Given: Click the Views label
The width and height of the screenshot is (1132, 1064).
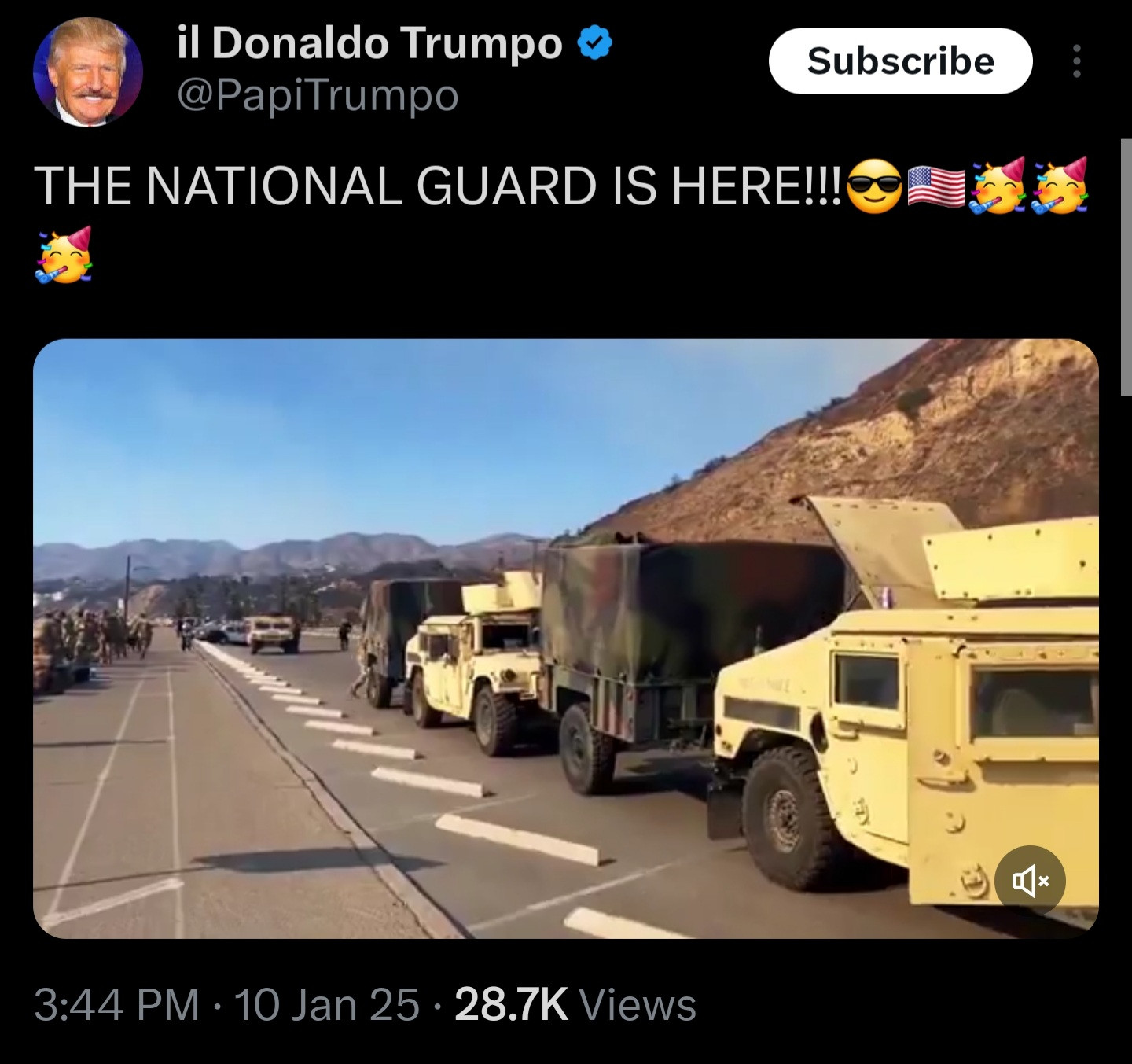Looking at the screenshot, I should (x=637, y=1005).
